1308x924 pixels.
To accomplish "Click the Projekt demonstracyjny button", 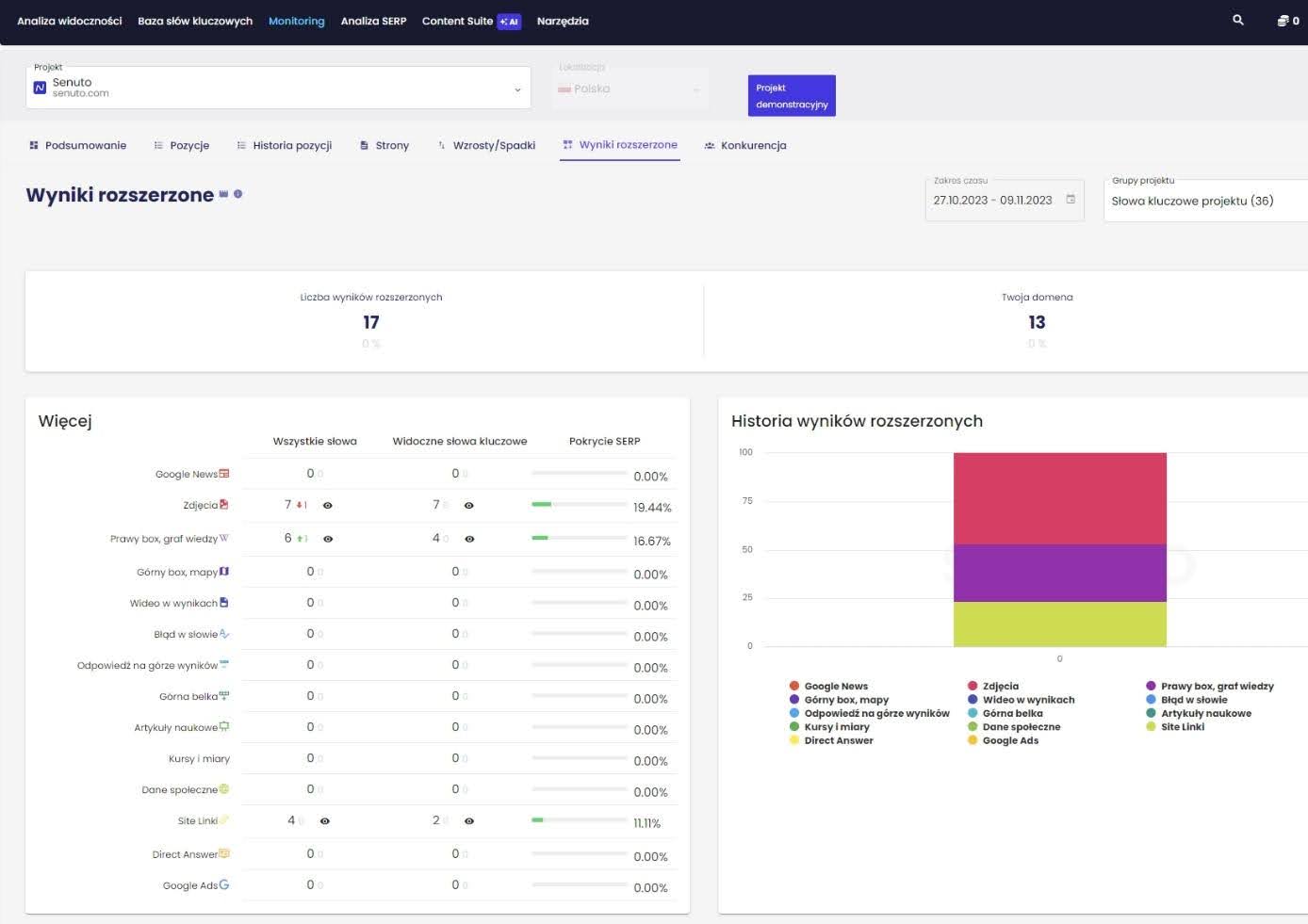I will point(792,95).
